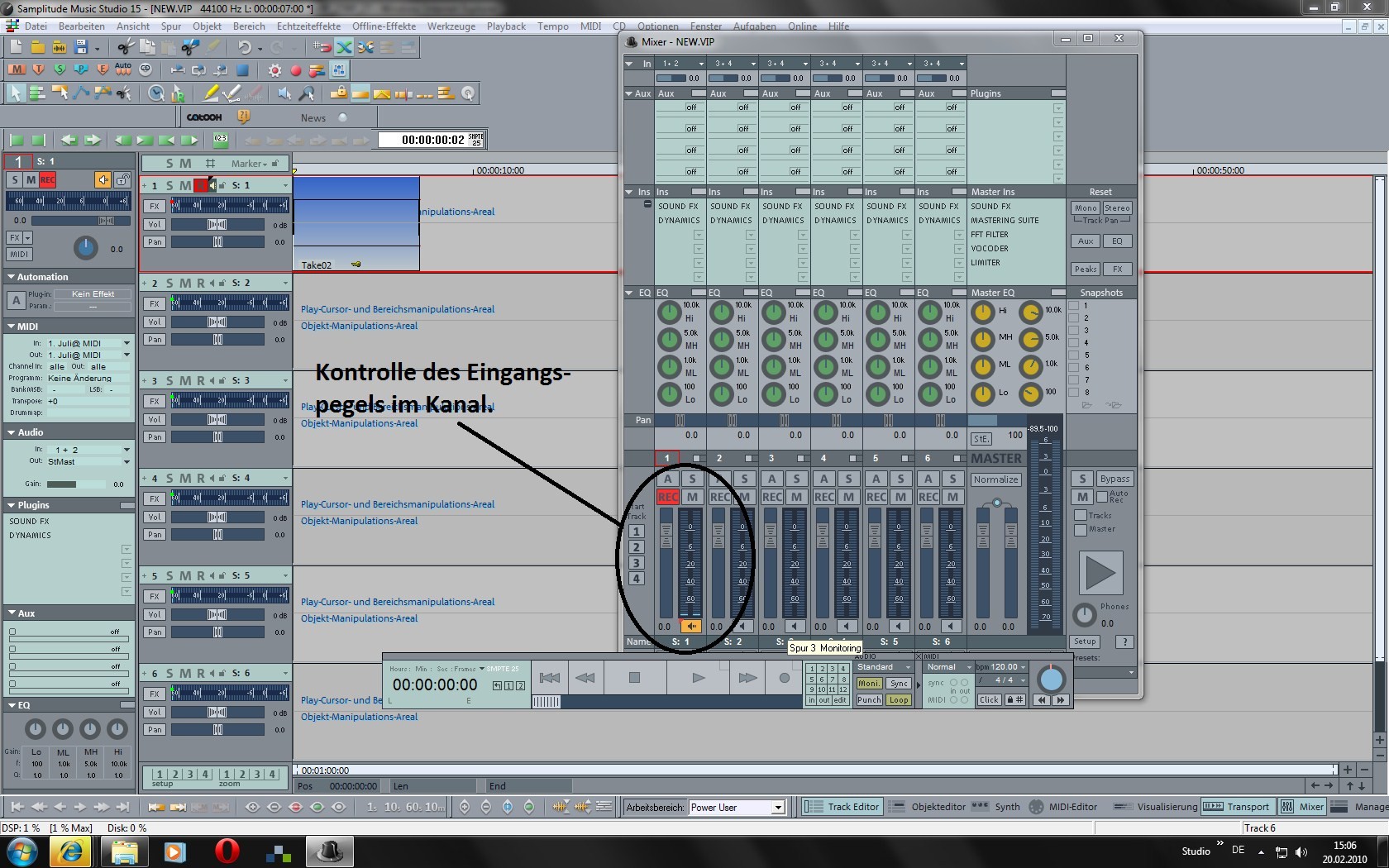Screen dimensions: 1389x868
Task: Click the CD disc icon
Action: [146, 69]
